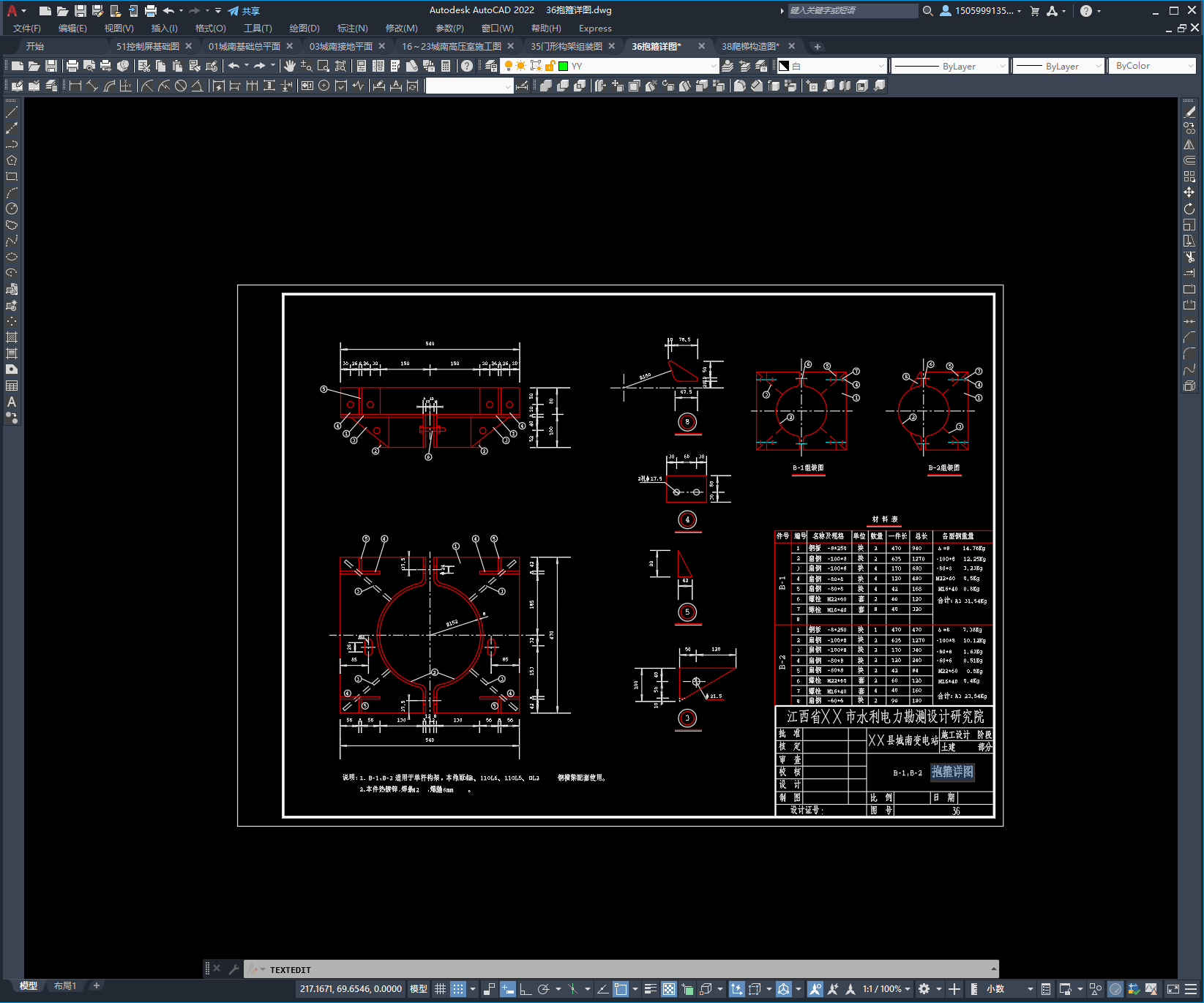Click the new drawing tab plus button
This screenshot has height=1003, width=1204.
point(818,46)
